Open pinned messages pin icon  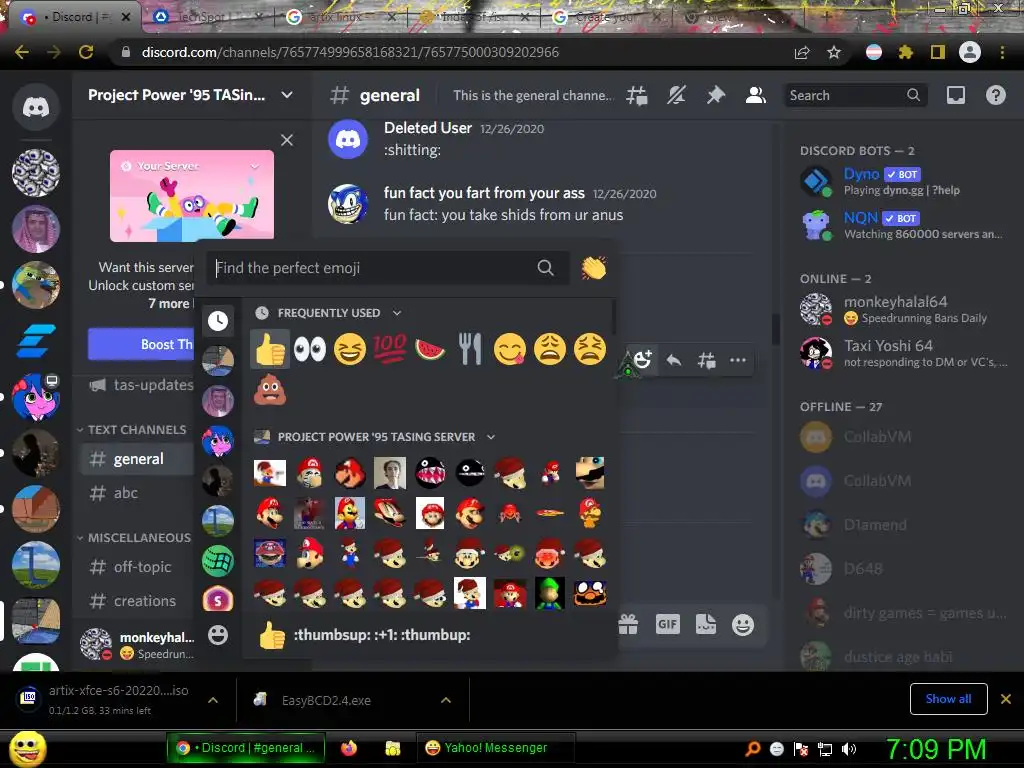pos(716,95)
